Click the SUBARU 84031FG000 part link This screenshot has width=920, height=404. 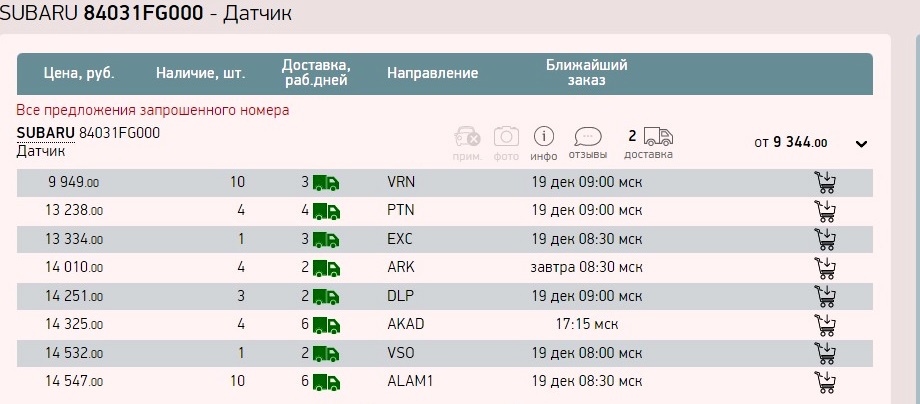(88, 133)
